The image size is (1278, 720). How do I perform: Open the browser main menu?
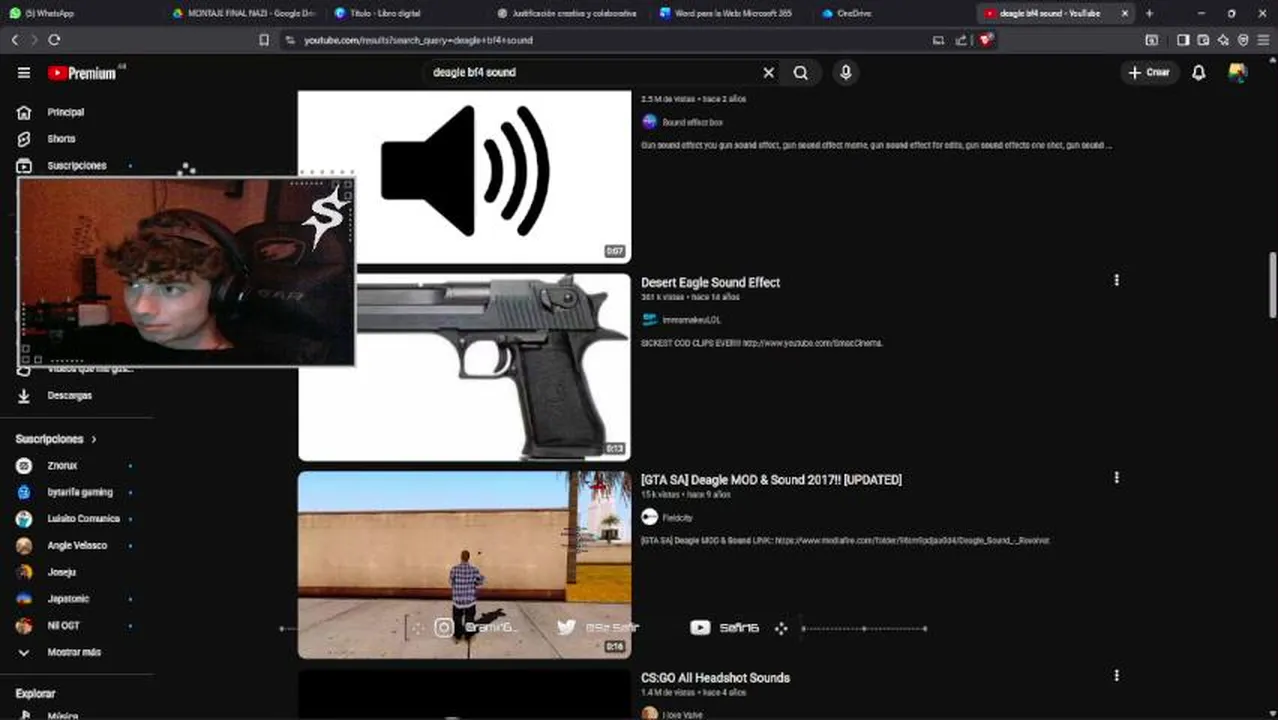pyautogui.click(x=1264, y=40)
